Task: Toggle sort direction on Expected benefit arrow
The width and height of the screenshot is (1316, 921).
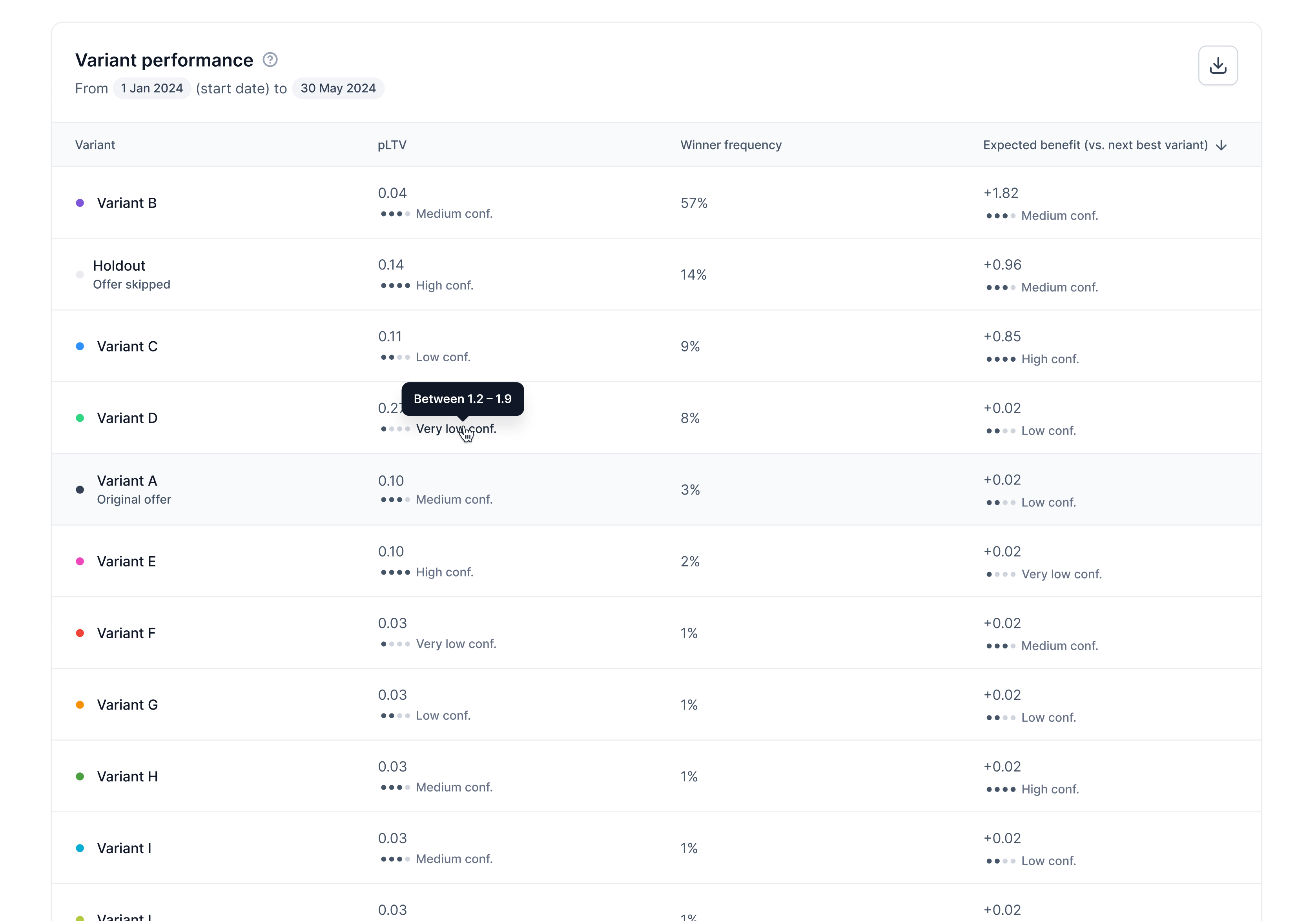Action: coord(1221,145)
